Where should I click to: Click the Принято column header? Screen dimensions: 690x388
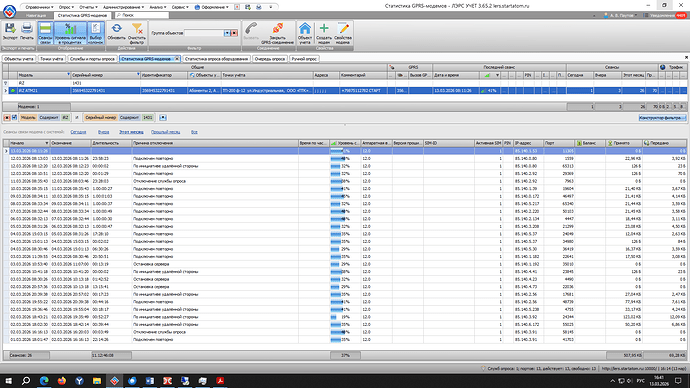click(624, 143)
